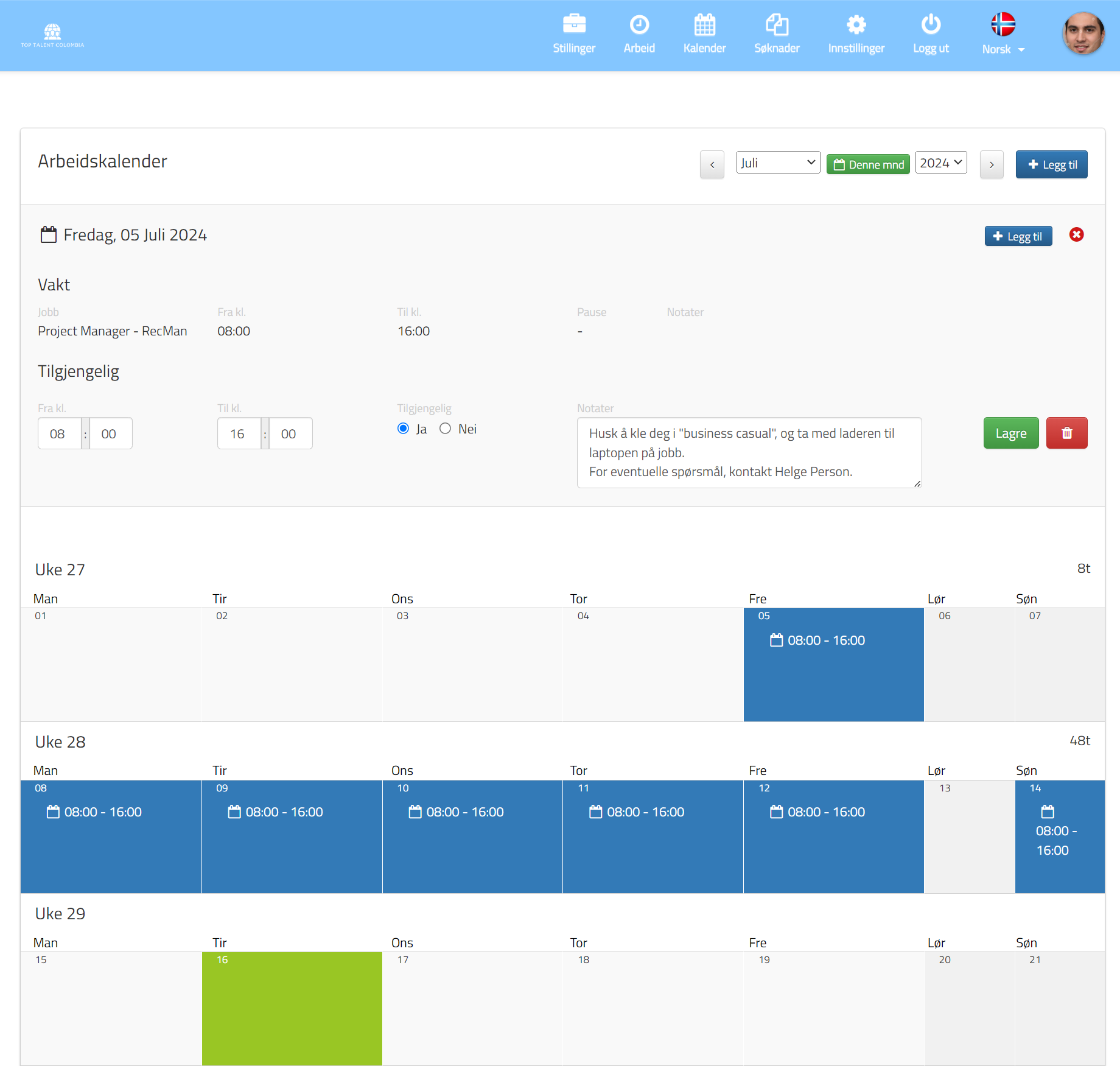The width and height of the screenshot is (1120, 1066).
Task: Open the 2024 year dropdown
Action: click(x=940, y=163)
